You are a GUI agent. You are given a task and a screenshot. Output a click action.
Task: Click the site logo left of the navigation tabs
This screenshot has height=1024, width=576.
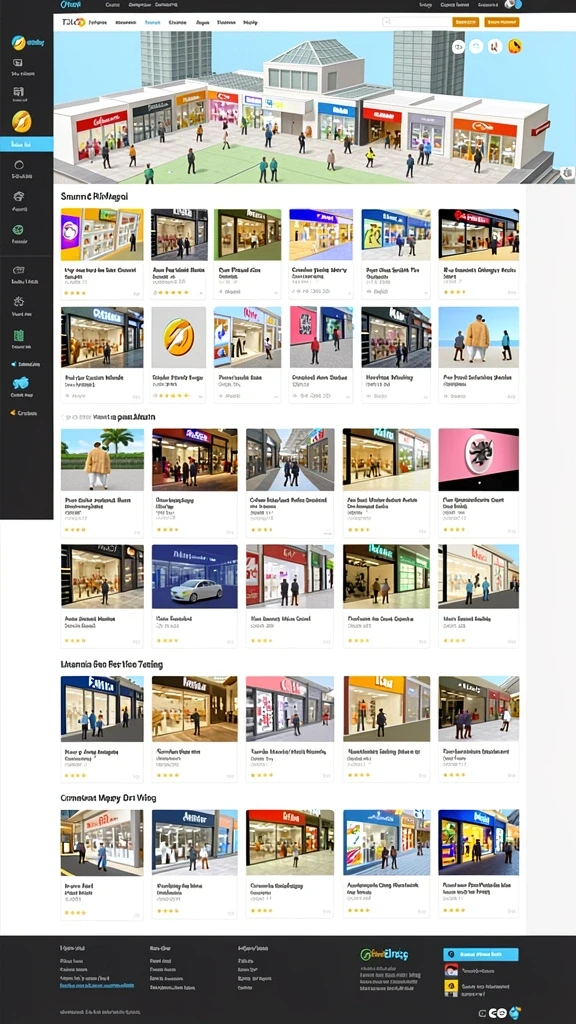(x=73, y=22)
